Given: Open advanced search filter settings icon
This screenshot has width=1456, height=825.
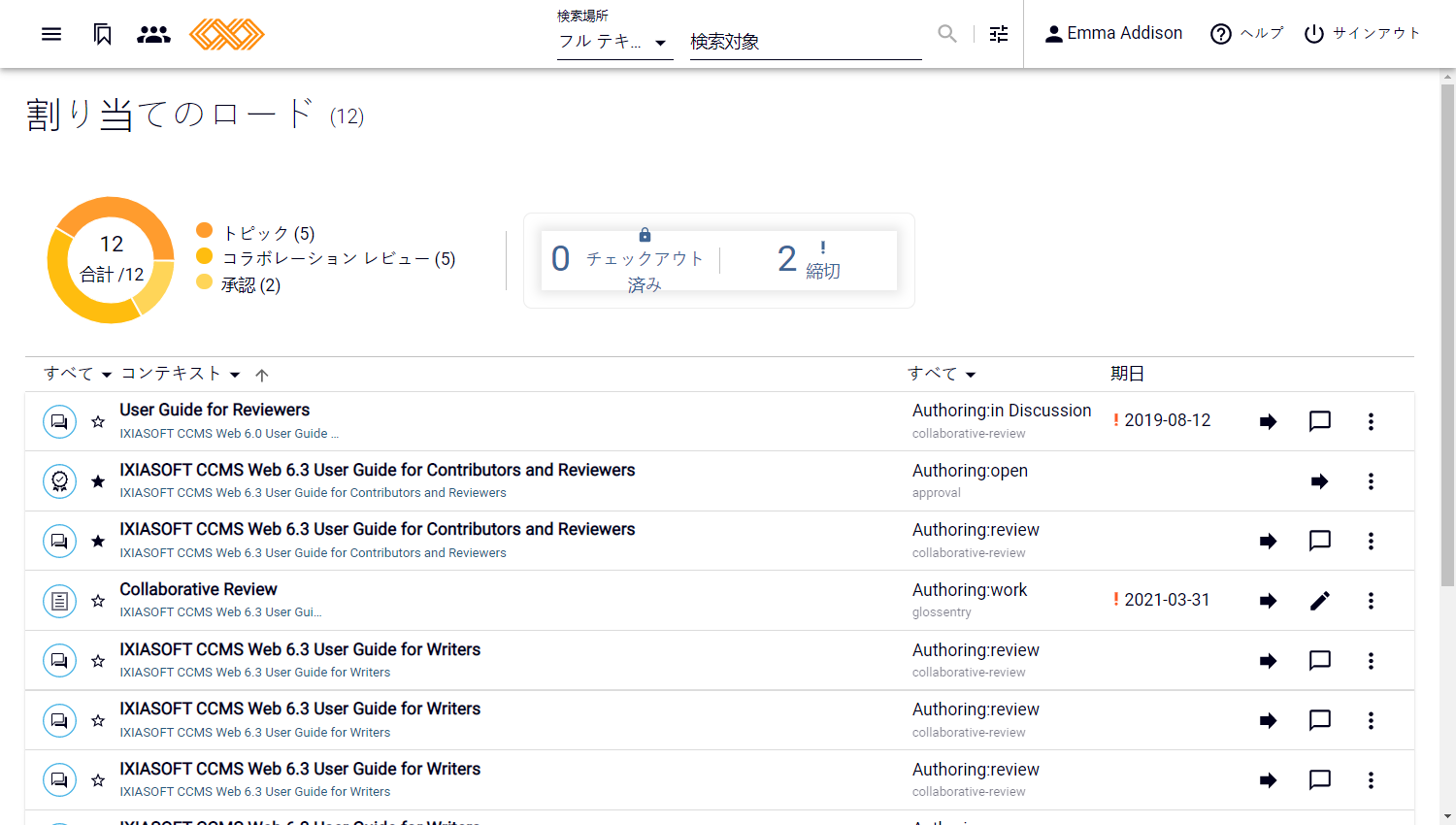Looking at the screenshot, I should pyautogui.click(x=999, y=34).
